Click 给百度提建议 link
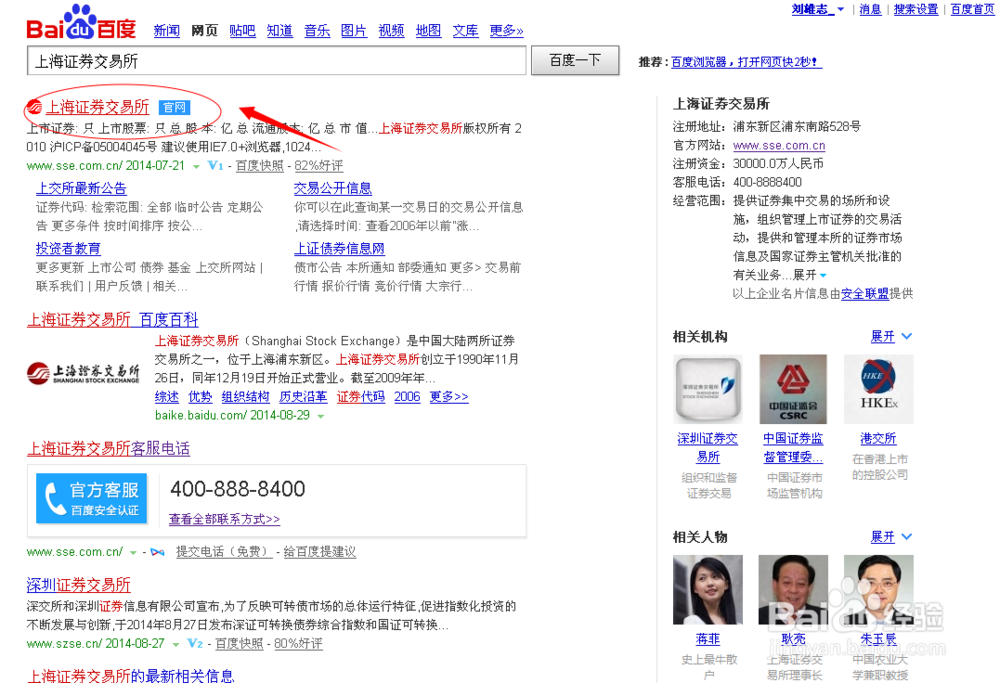 click(x=320, y=552)
